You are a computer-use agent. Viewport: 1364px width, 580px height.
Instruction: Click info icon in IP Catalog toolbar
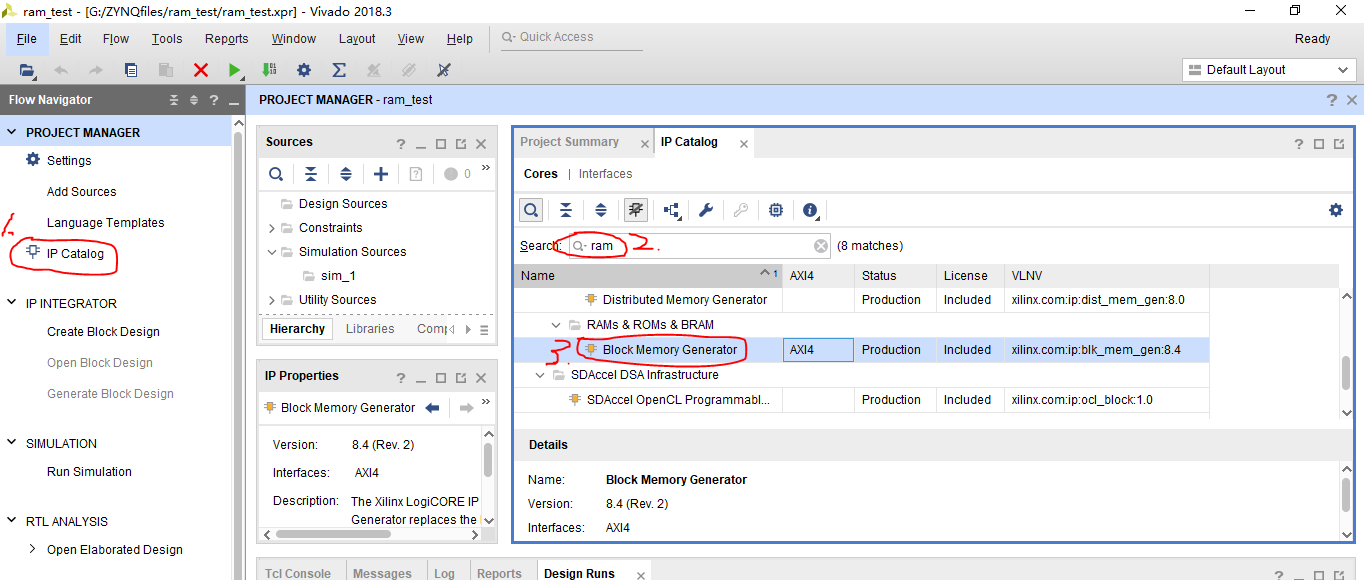(809, 210)
